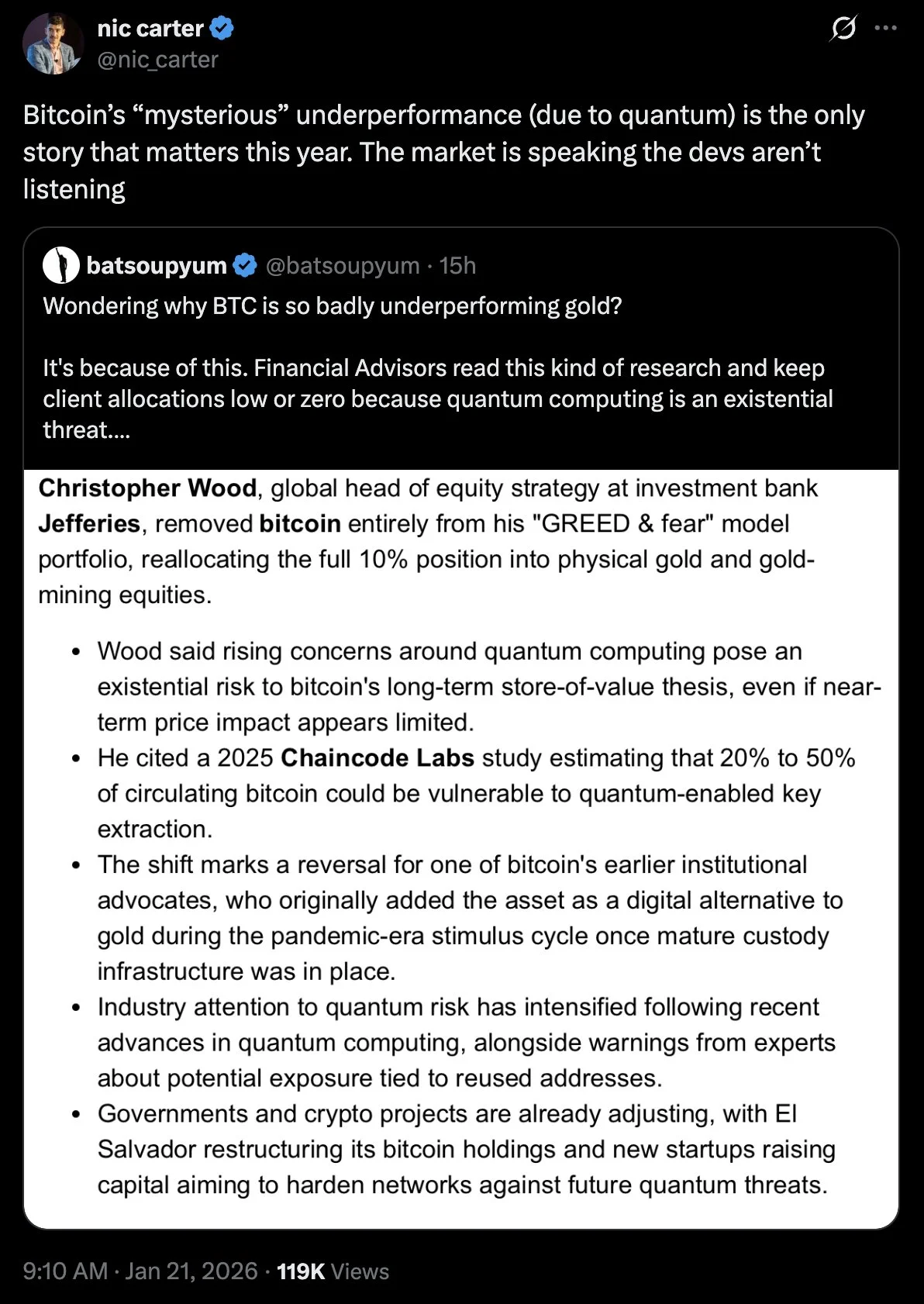Click the 119K Views count
The width and height of the screenshot is (924, 1304).
tap(333, 1271)
